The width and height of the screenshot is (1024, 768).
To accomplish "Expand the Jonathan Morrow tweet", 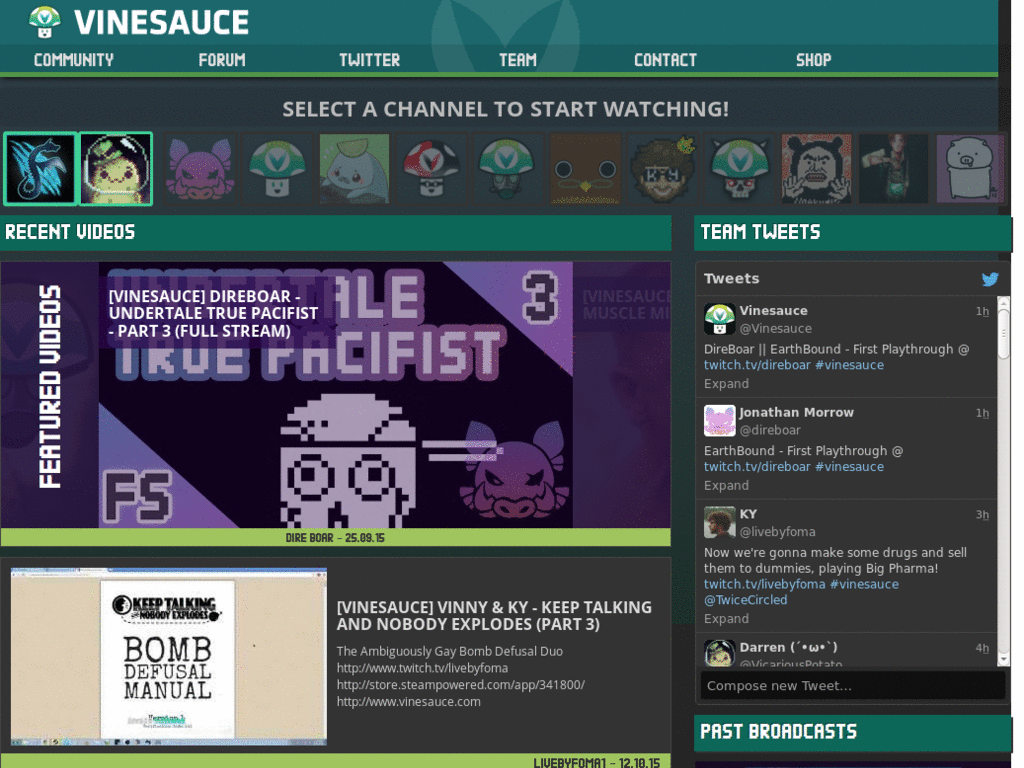I will pos(726,486).
